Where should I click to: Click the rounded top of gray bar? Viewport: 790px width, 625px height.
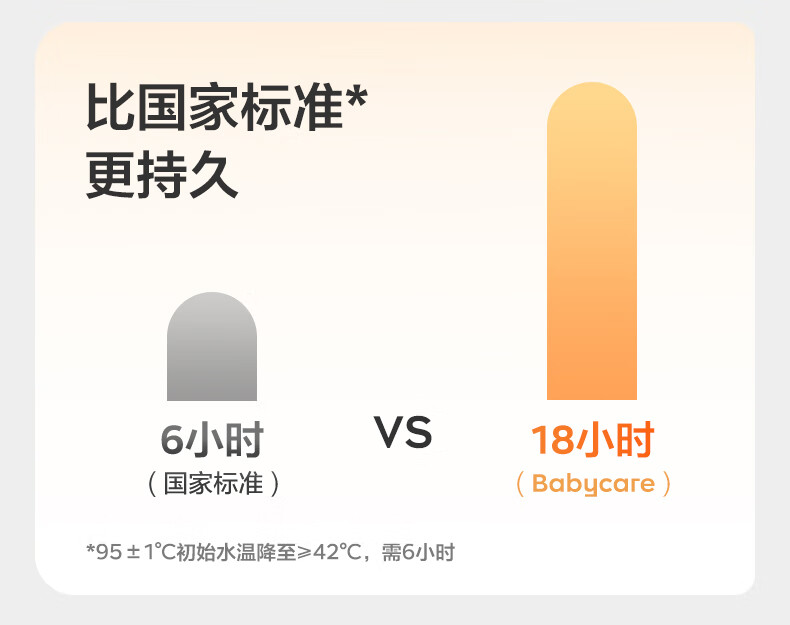pyautogui.click(x=211, y=308)
